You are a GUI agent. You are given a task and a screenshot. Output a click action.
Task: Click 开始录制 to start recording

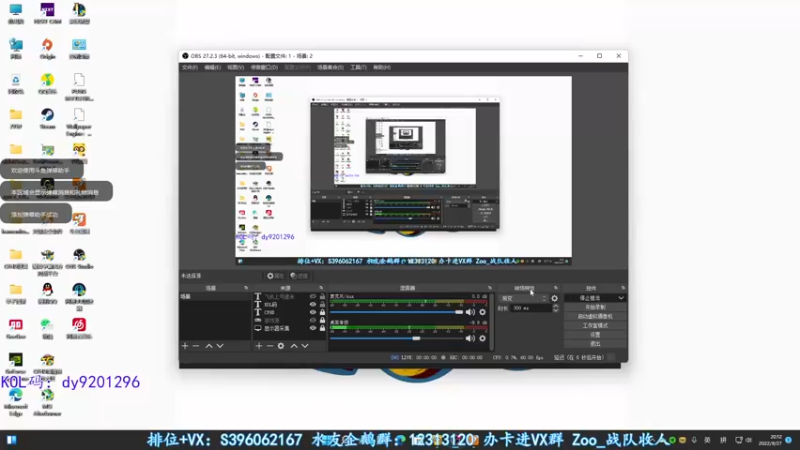click(x=595, y=308)
